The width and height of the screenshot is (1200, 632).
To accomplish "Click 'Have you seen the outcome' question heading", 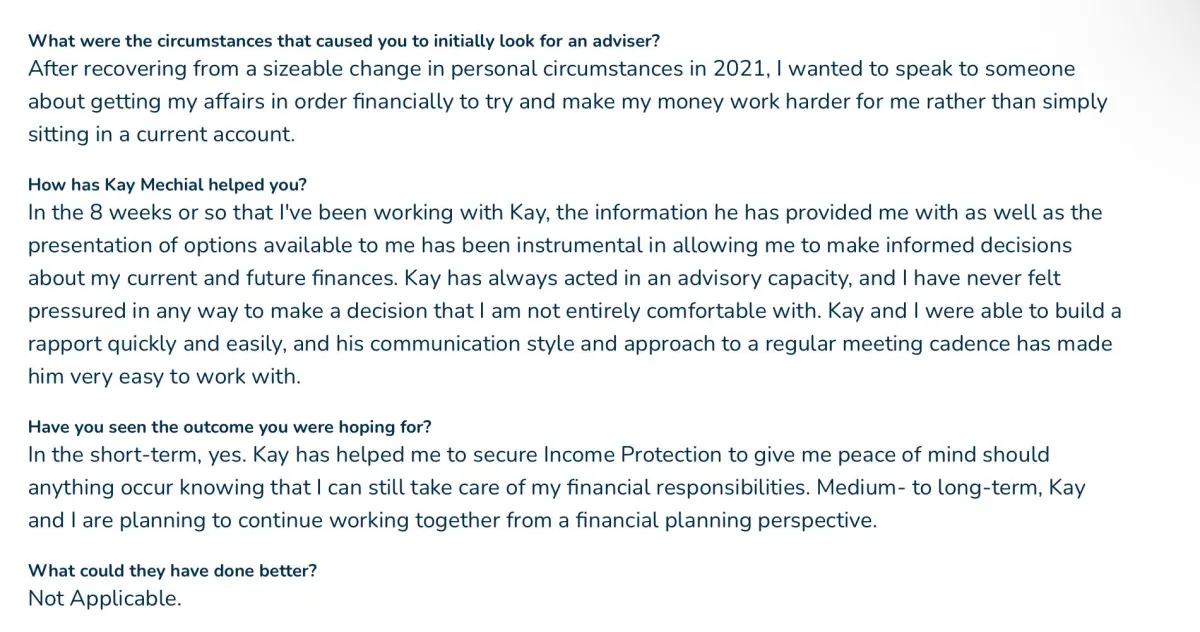I will [230, 426].
